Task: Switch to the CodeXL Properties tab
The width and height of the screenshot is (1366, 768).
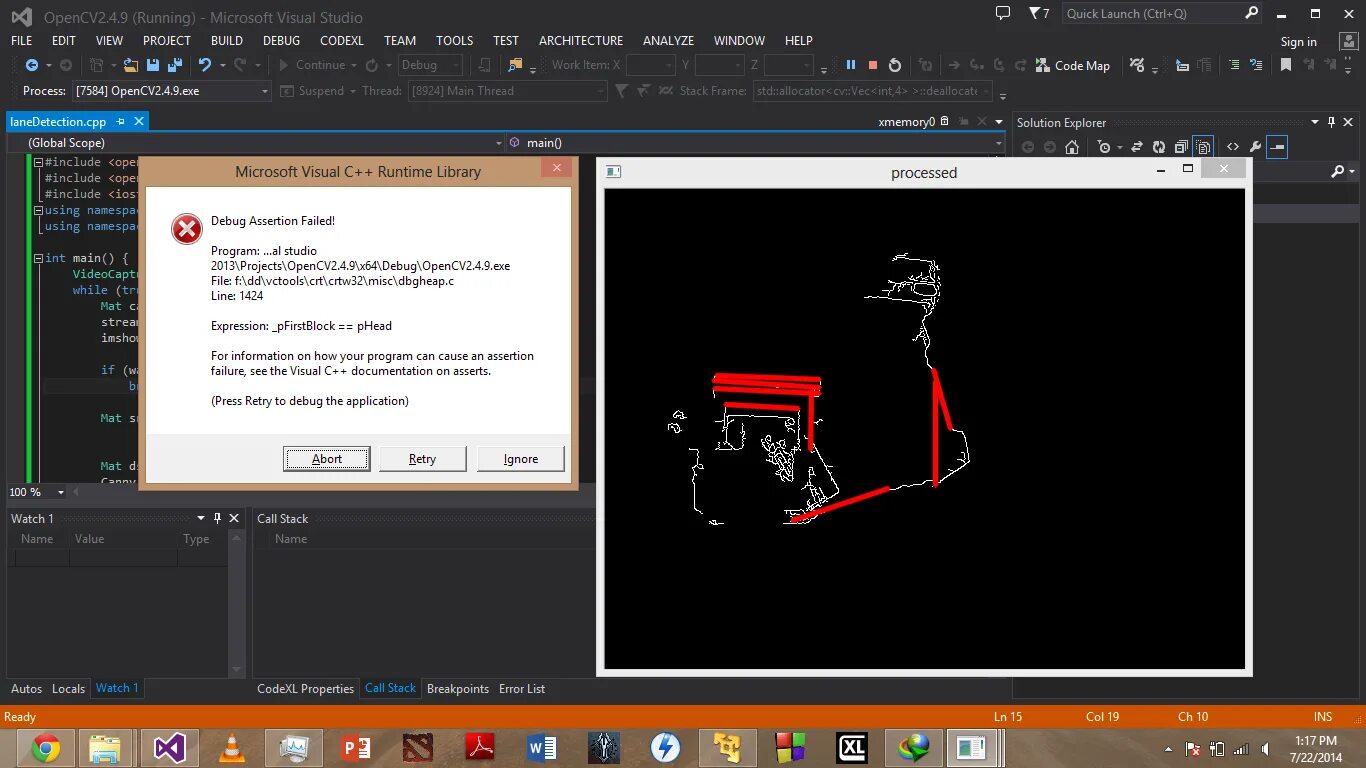Action: 305,689
